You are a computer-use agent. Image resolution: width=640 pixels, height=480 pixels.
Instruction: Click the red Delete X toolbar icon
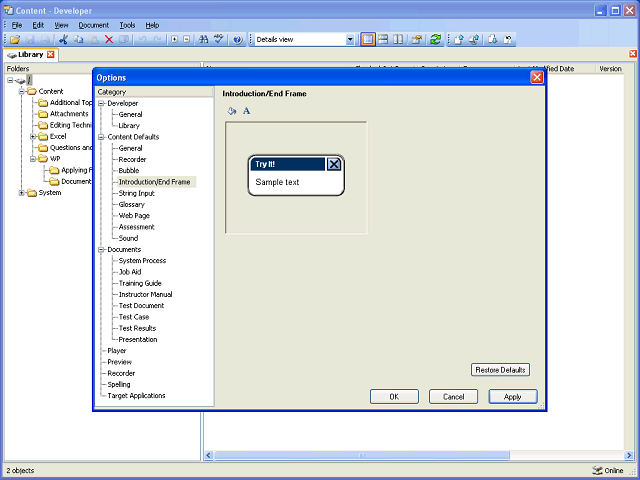[x=109, y=40]
